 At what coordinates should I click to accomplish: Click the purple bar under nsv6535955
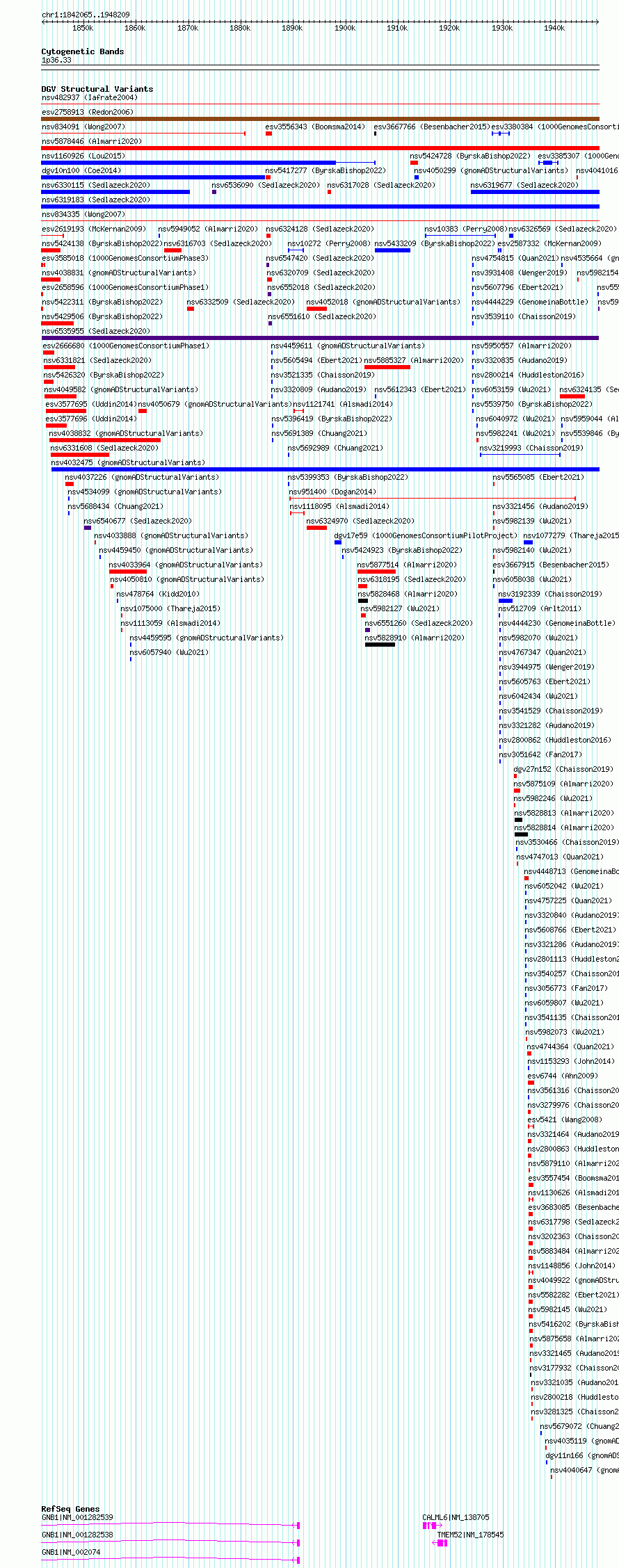point(321,338)
